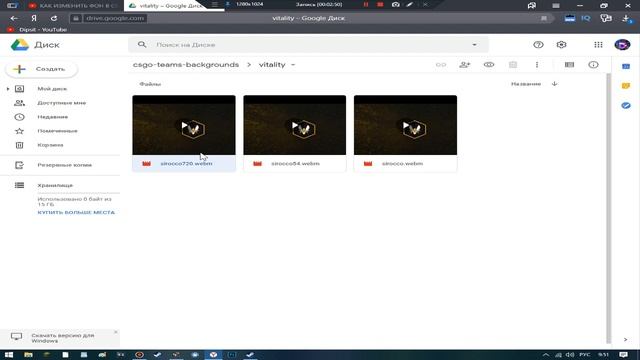This screenshot has width=640, height=360.
Task: Open browser downloads icon
Action: (627, 18)
